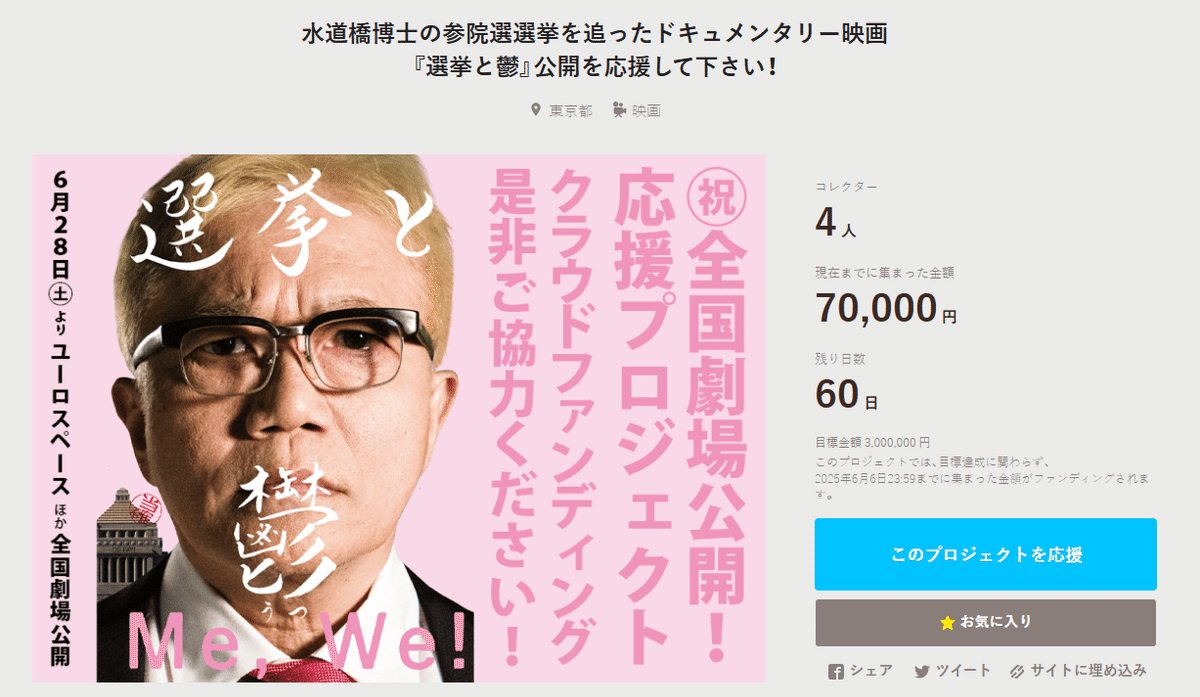Click the 目標金額 3,000,000円 text
This screenshot has height=697, width=1200.
[x=873, y=441]
